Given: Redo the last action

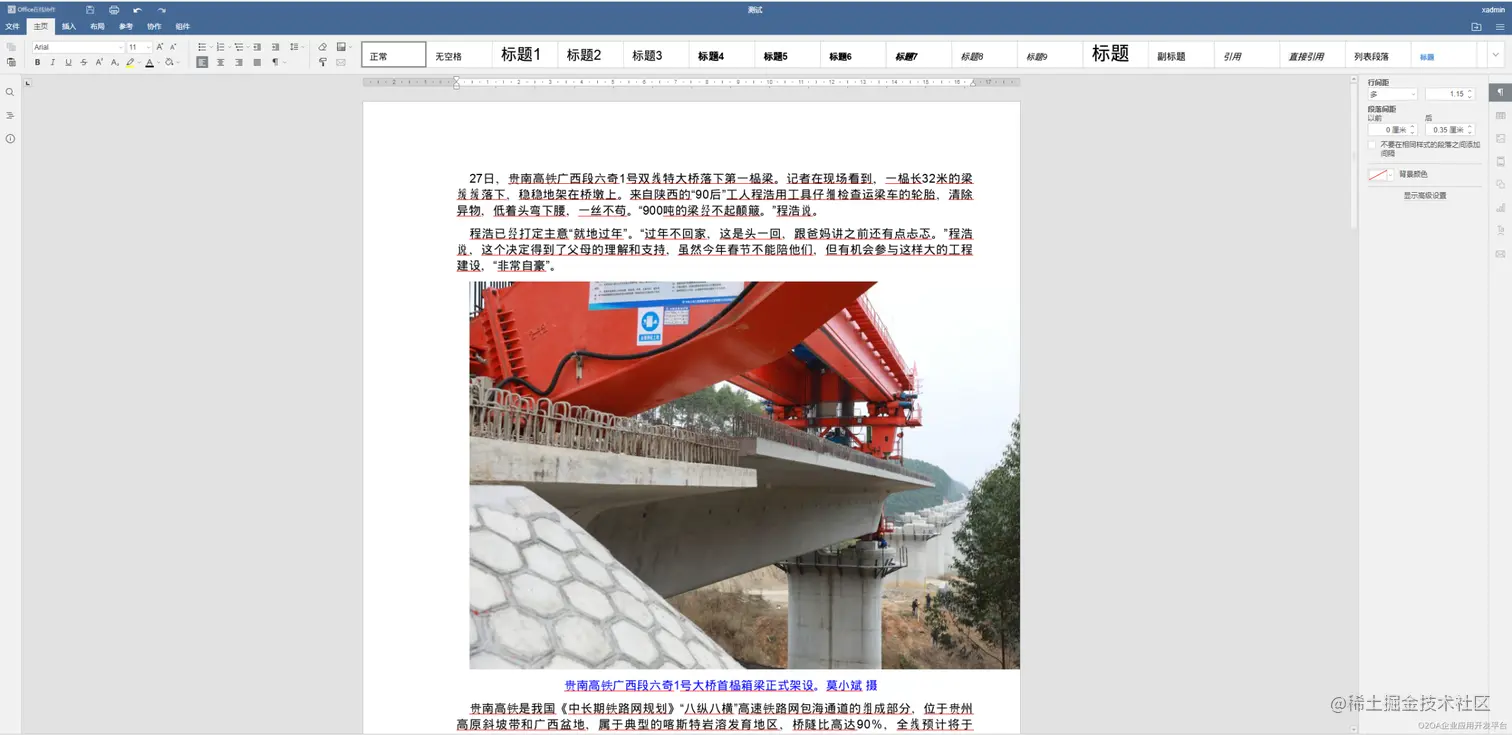Looking at the screenshot, I should (161, 9).
